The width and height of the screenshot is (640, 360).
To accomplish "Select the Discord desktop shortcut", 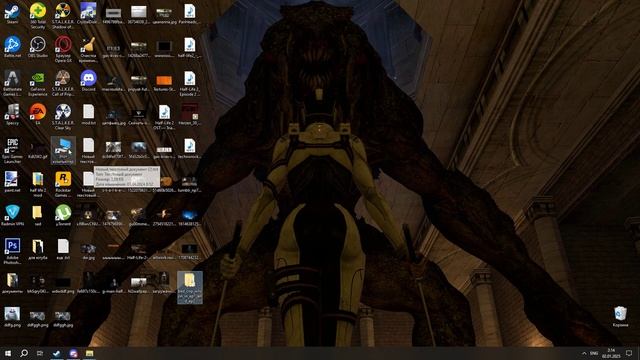I will coord(88,80).
